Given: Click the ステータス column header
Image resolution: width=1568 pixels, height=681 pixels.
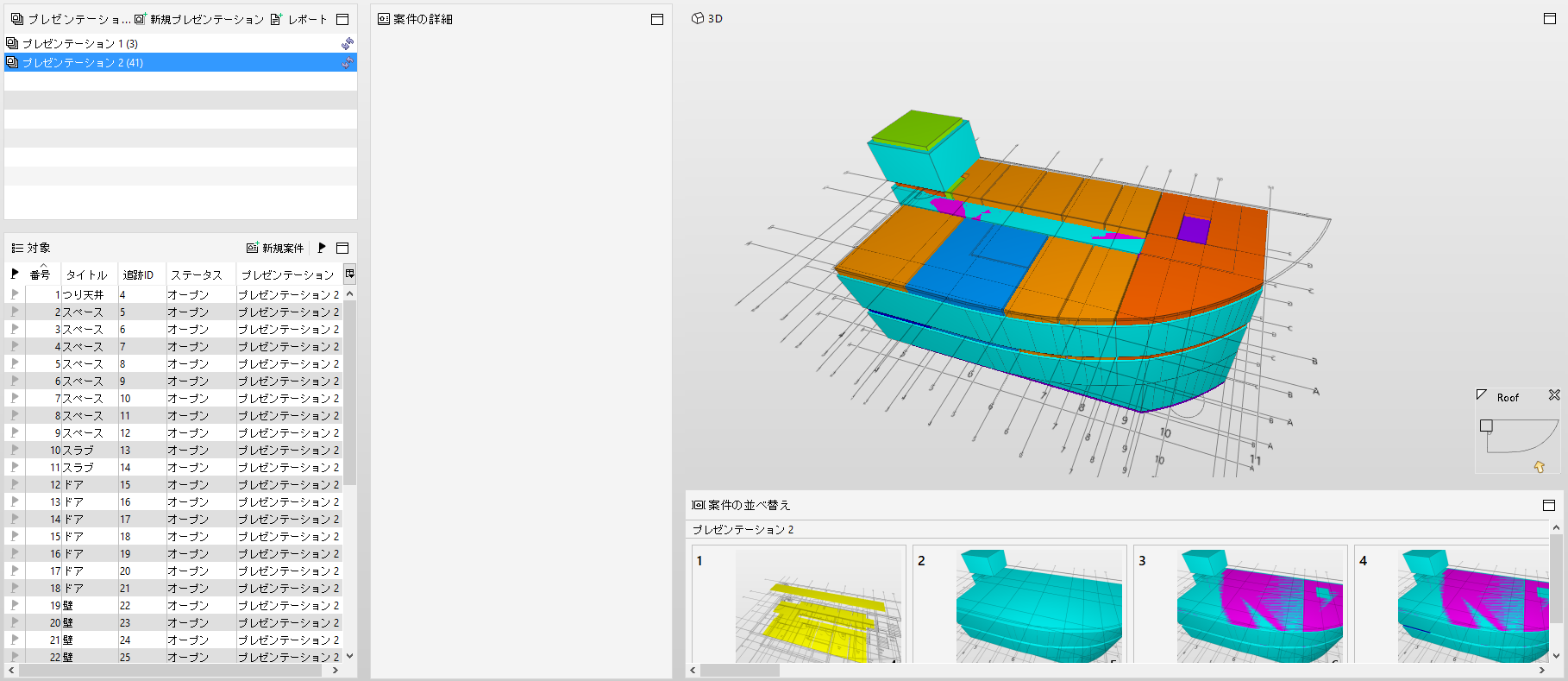Looking at the screenshot, I should coord(197,274).
